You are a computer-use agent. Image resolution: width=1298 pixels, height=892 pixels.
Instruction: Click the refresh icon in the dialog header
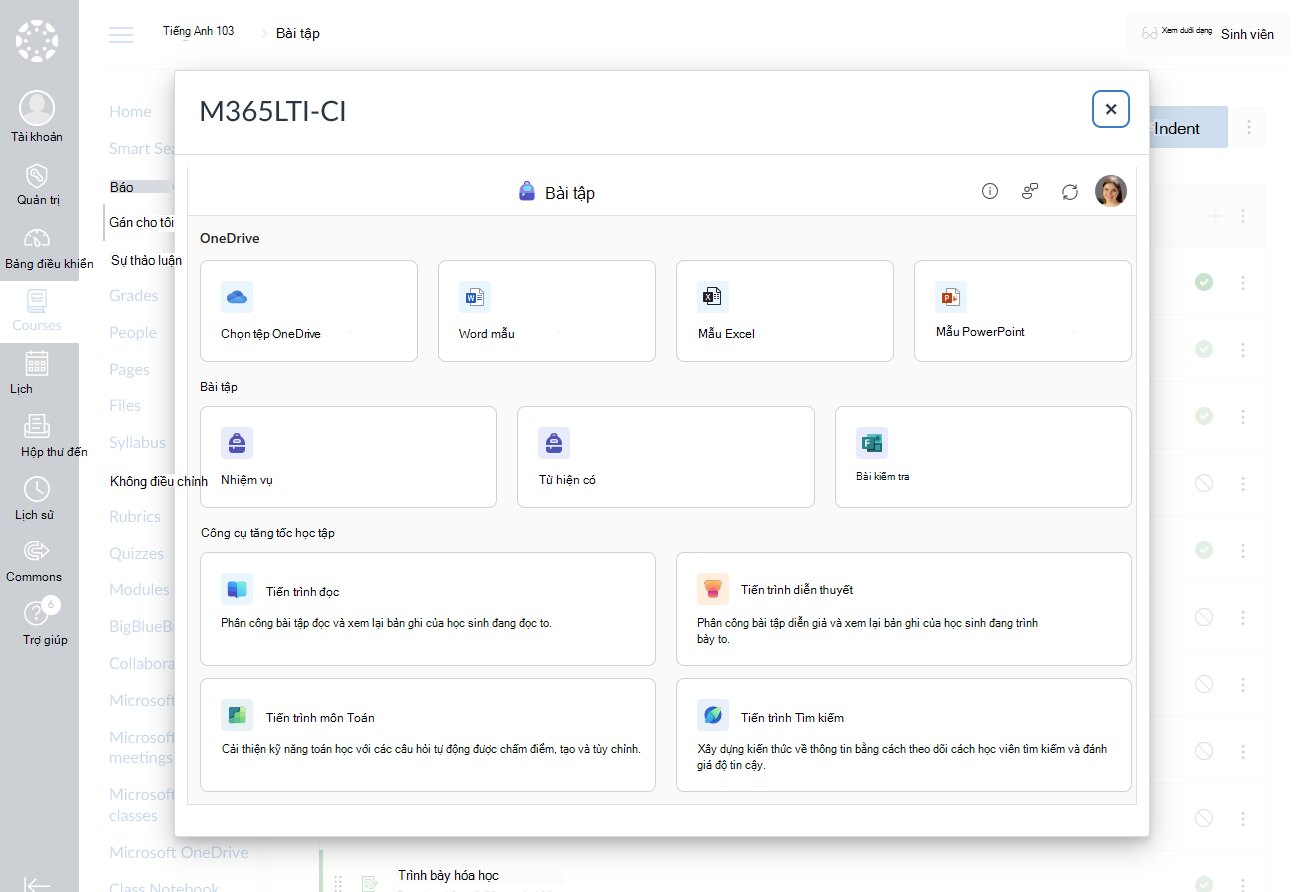tap(1070, 191)
